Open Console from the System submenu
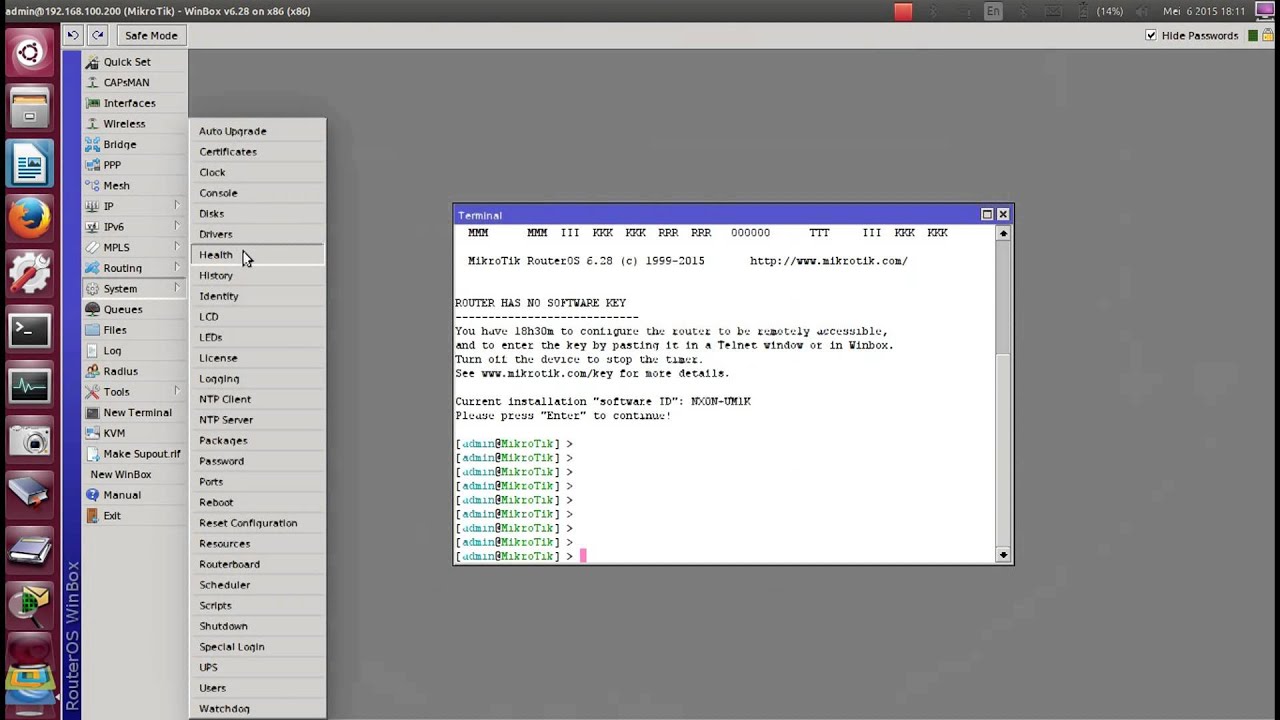 click(x=258, y=193)
